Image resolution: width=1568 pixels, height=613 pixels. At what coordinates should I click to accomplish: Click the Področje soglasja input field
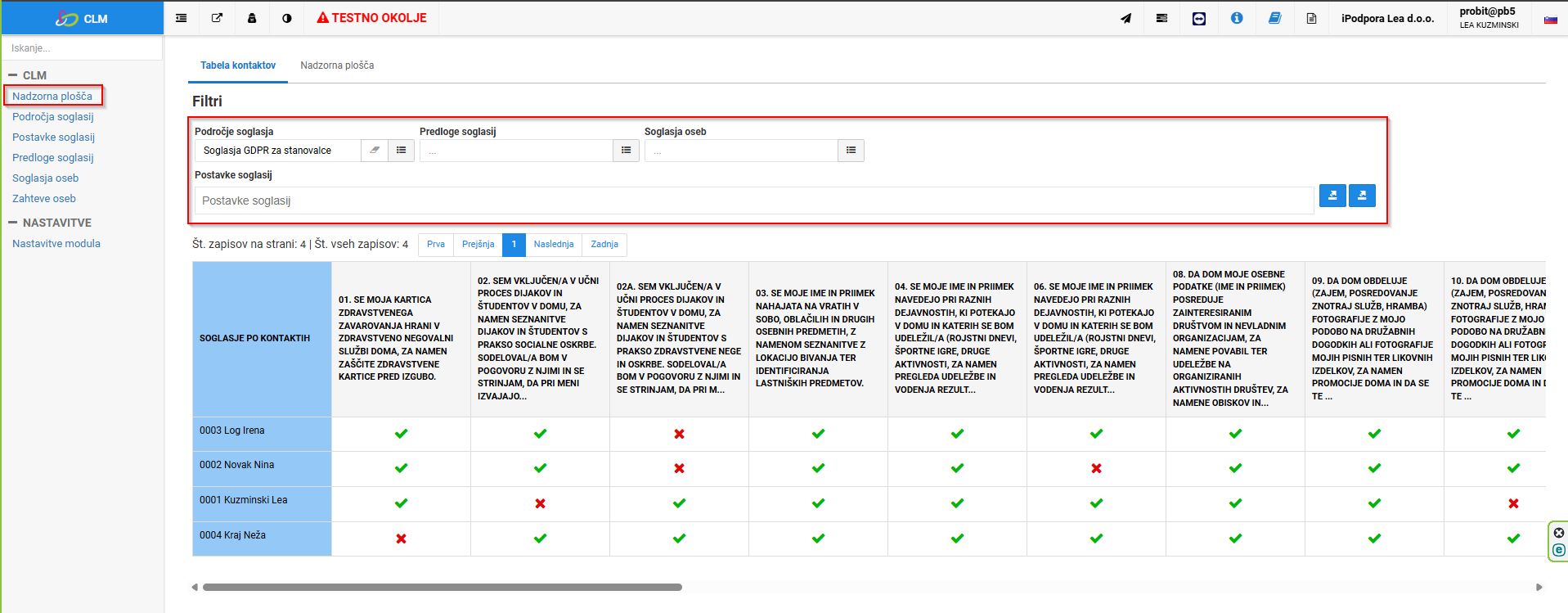pos(278,151)
